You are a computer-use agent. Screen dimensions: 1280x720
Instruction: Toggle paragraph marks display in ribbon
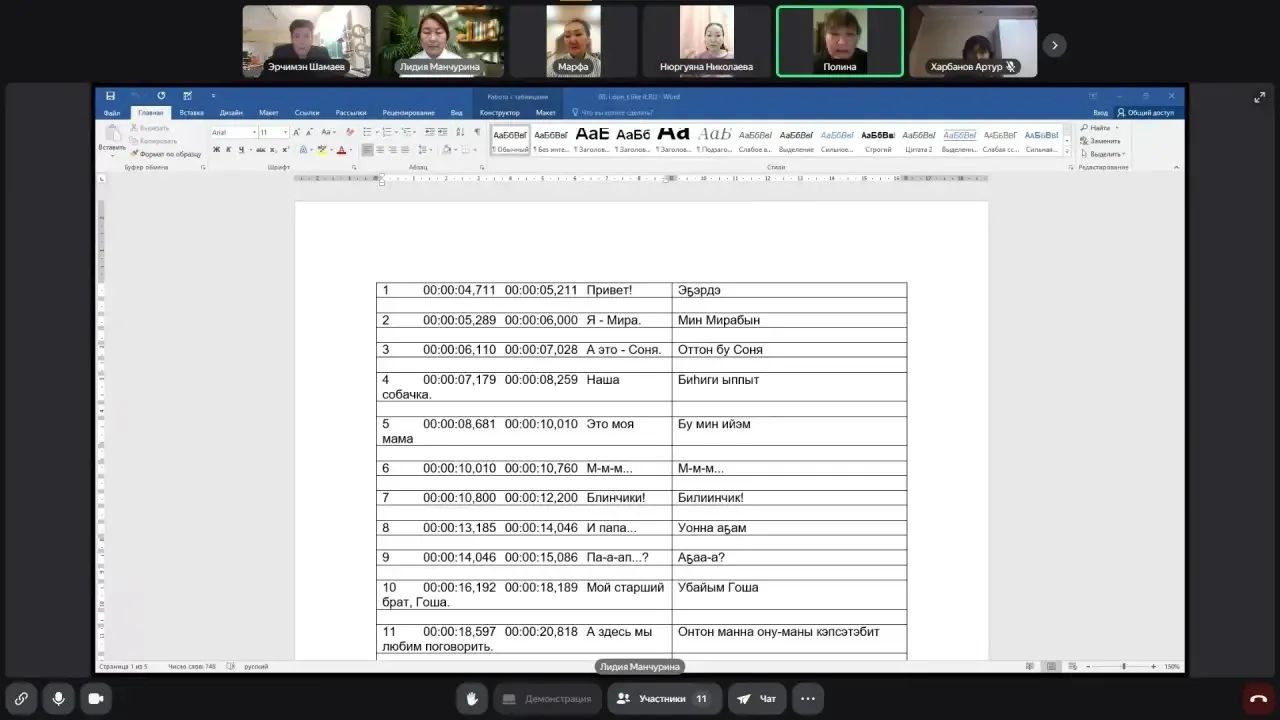point(477,132)
